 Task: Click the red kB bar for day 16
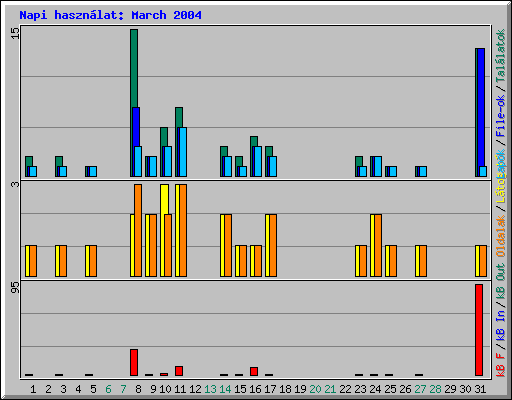(254, 372)
